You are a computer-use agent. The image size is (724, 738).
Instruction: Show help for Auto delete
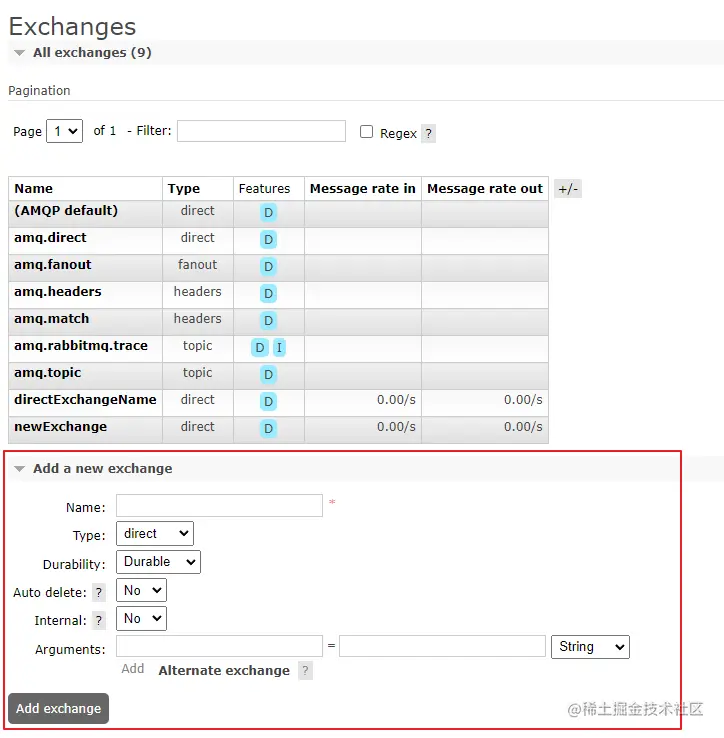(x=98, y=593)
